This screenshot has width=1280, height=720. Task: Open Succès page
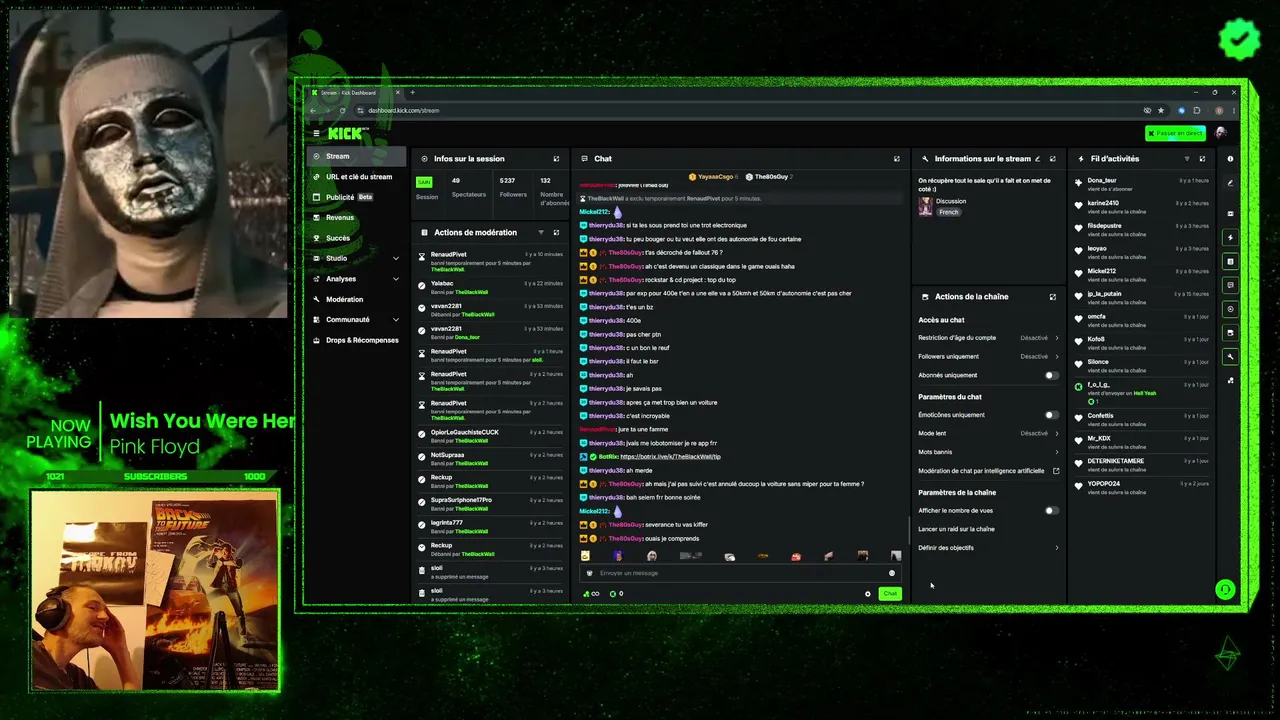356,238
